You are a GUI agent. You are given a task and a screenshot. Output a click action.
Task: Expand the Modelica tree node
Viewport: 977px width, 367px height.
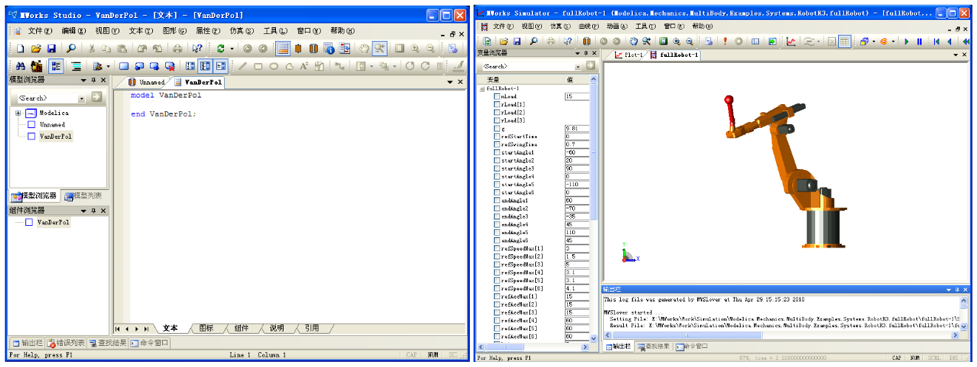[x=18, y=113]
